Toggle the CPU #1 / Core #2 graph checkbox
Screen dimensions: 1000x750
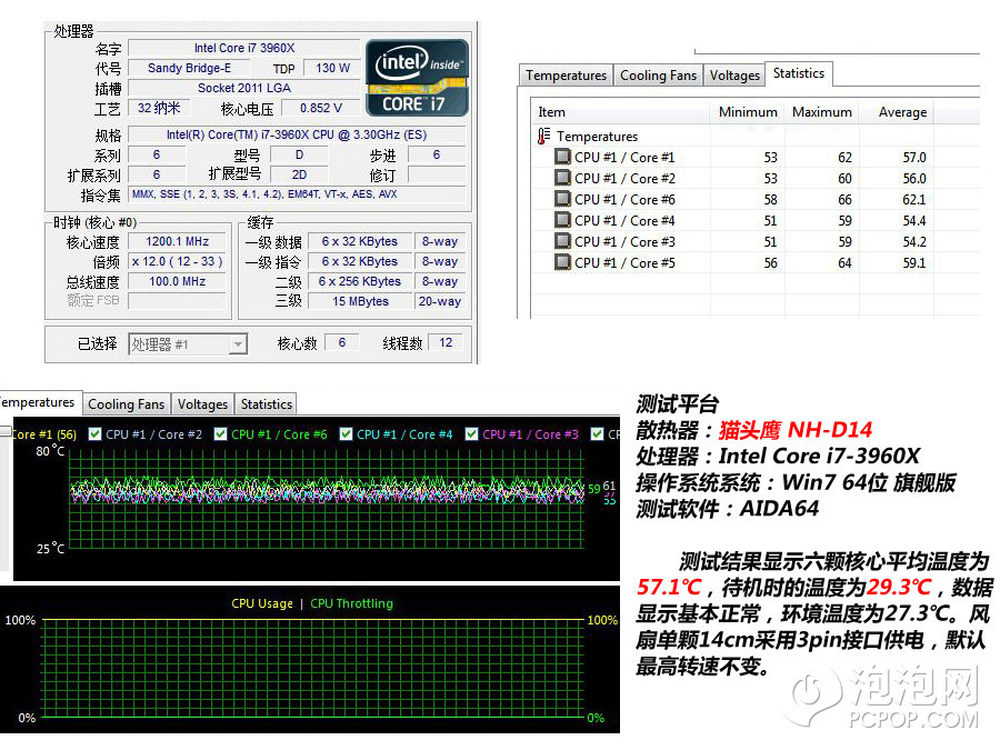(95, 434)
